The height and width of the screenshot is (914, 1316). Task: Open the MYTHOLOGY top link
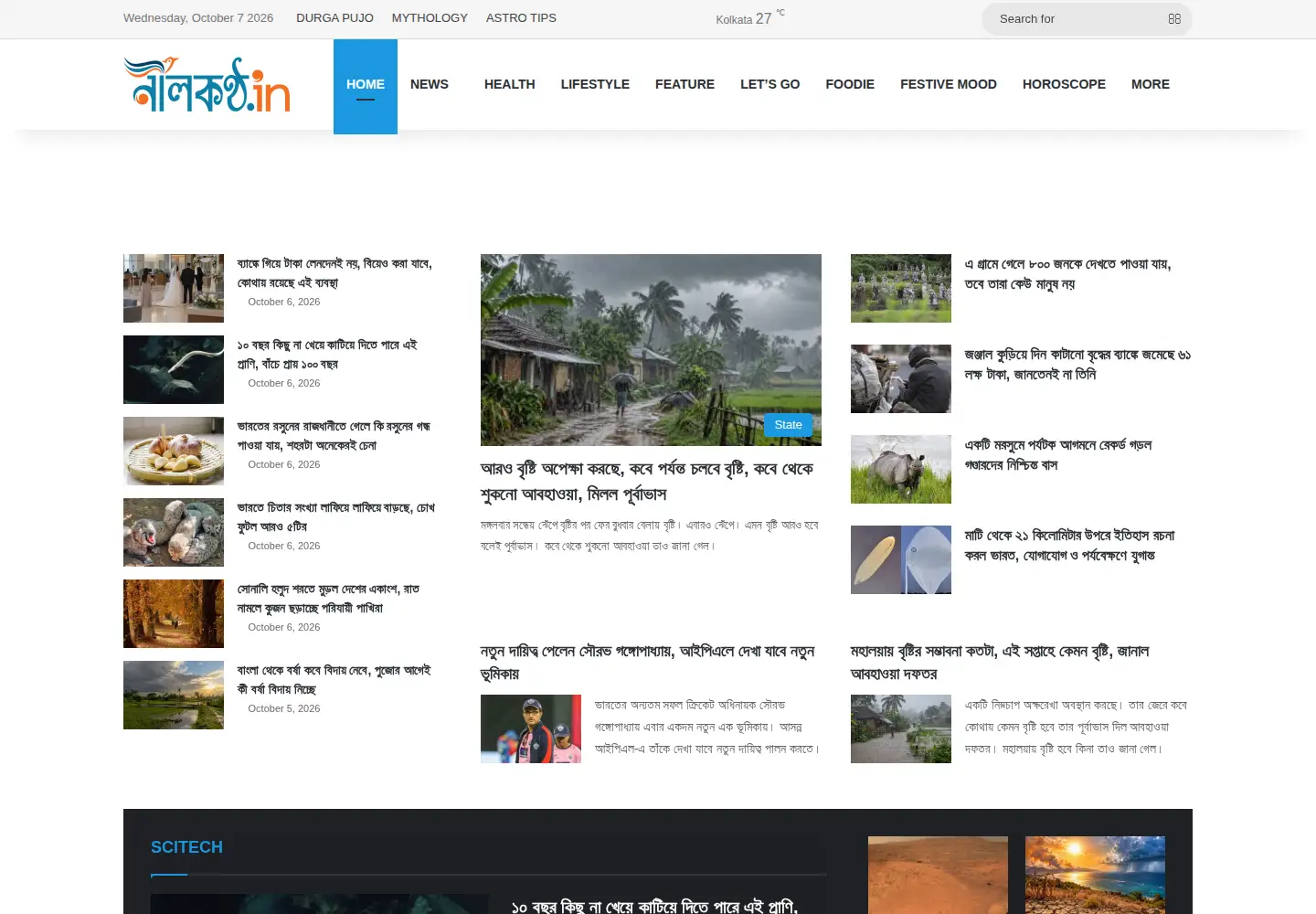(430, 17)
